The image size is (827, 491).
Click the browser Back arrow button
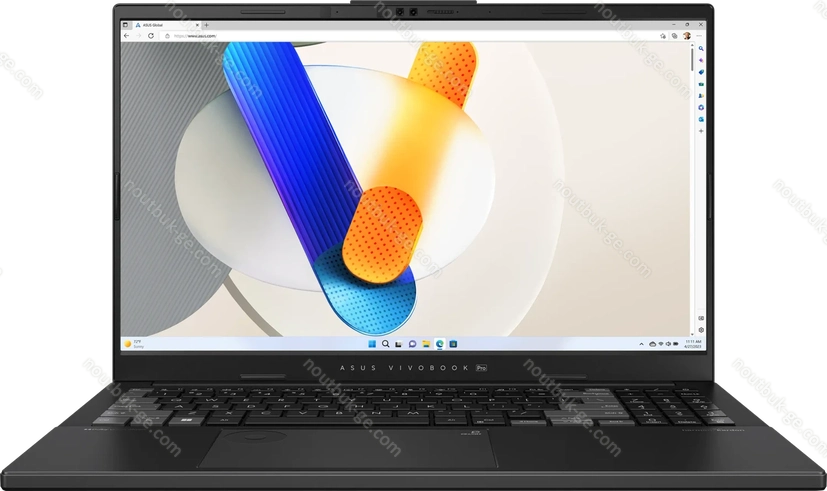[x=127, y=35]
